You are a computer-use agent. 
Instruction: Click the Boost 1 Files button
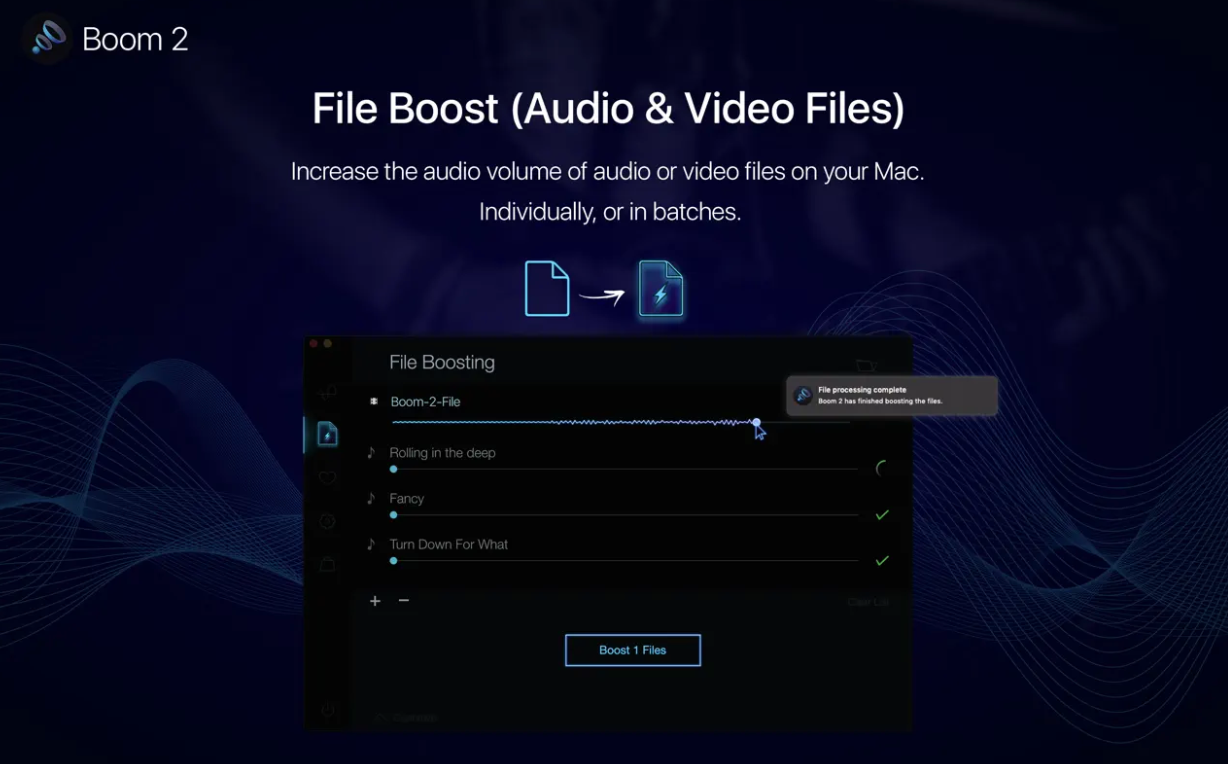tap(633, 650)
